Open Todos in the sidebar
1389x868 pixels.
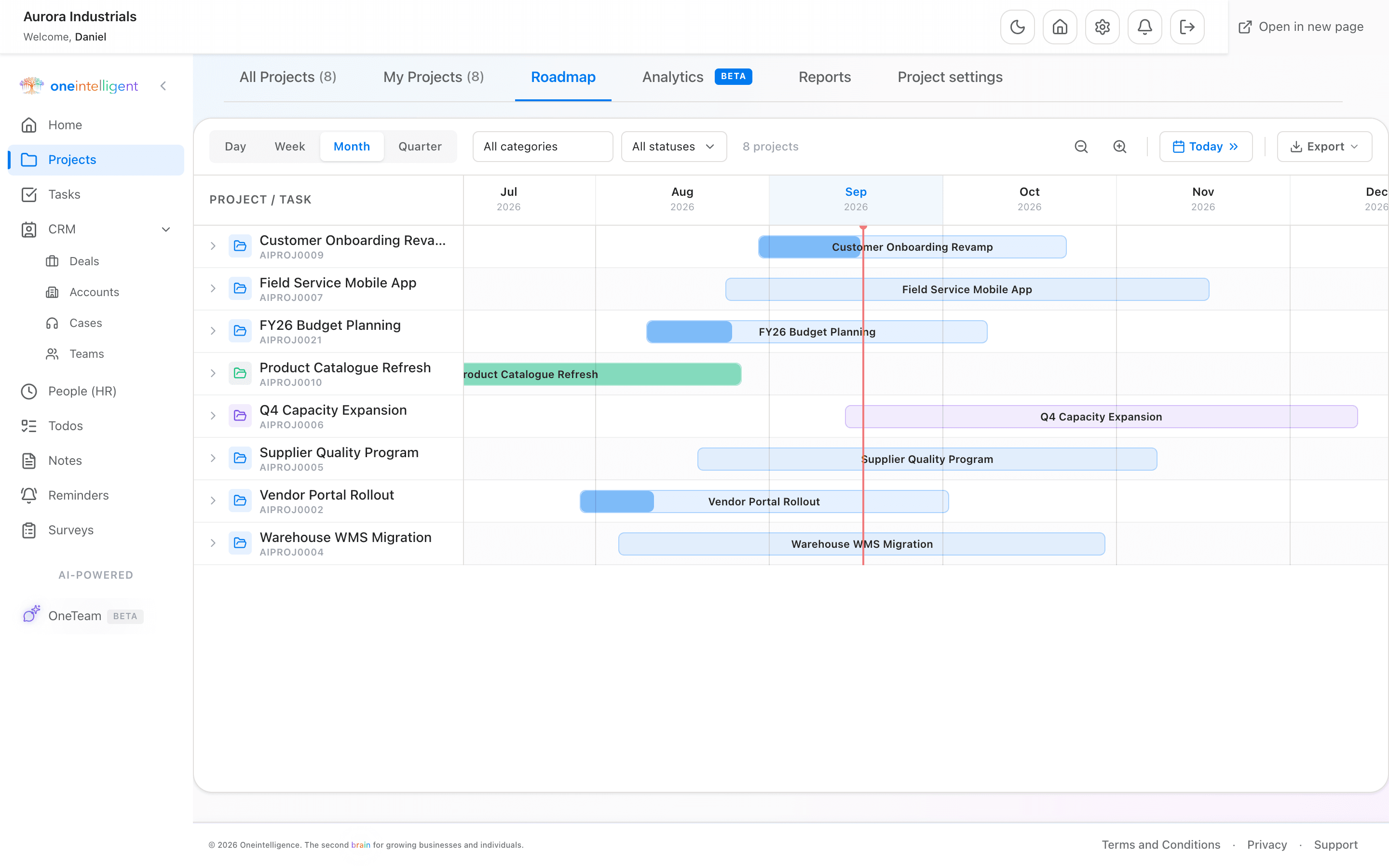pos(96,426)
